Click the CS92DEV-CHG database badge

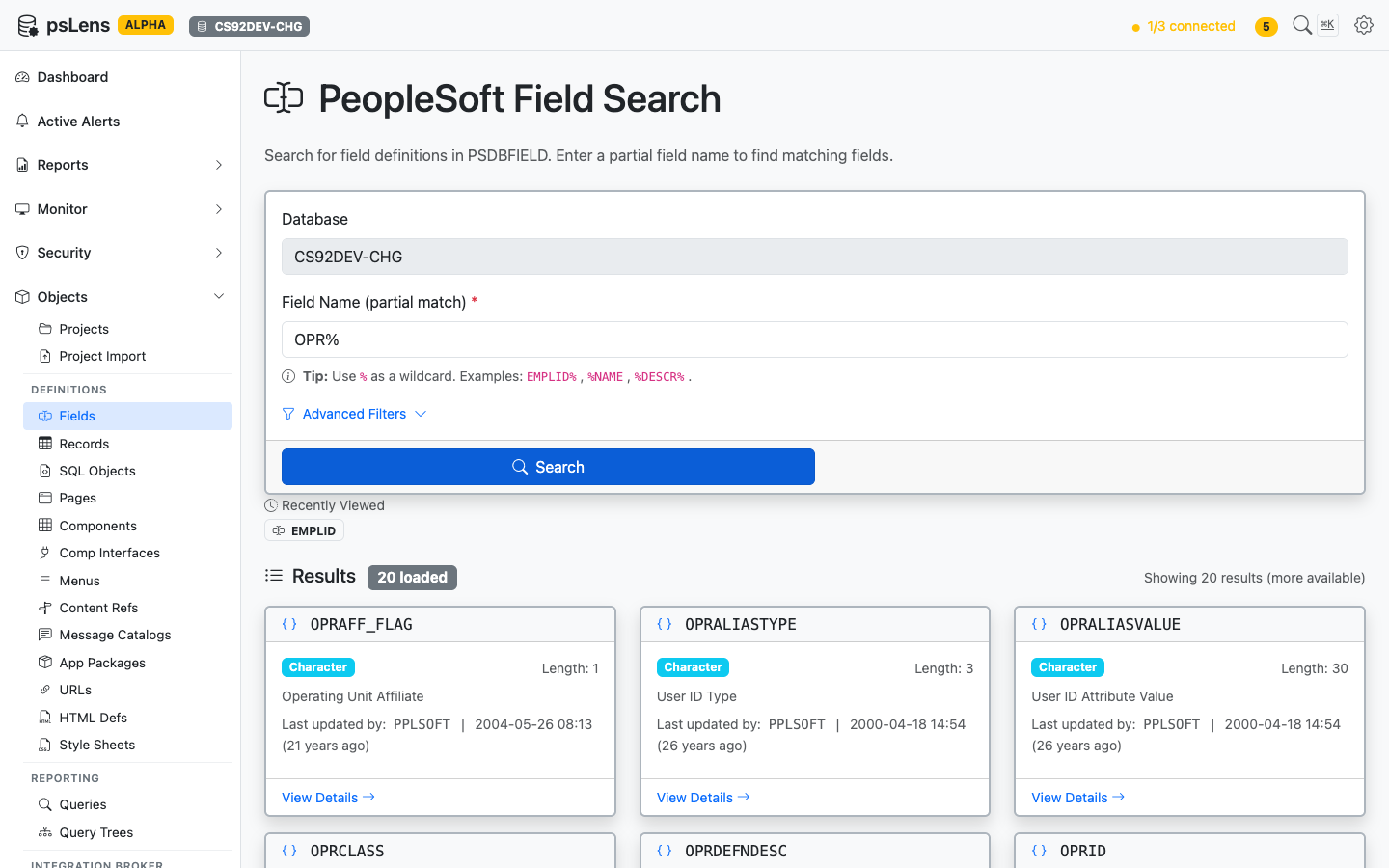click(249, 26)
